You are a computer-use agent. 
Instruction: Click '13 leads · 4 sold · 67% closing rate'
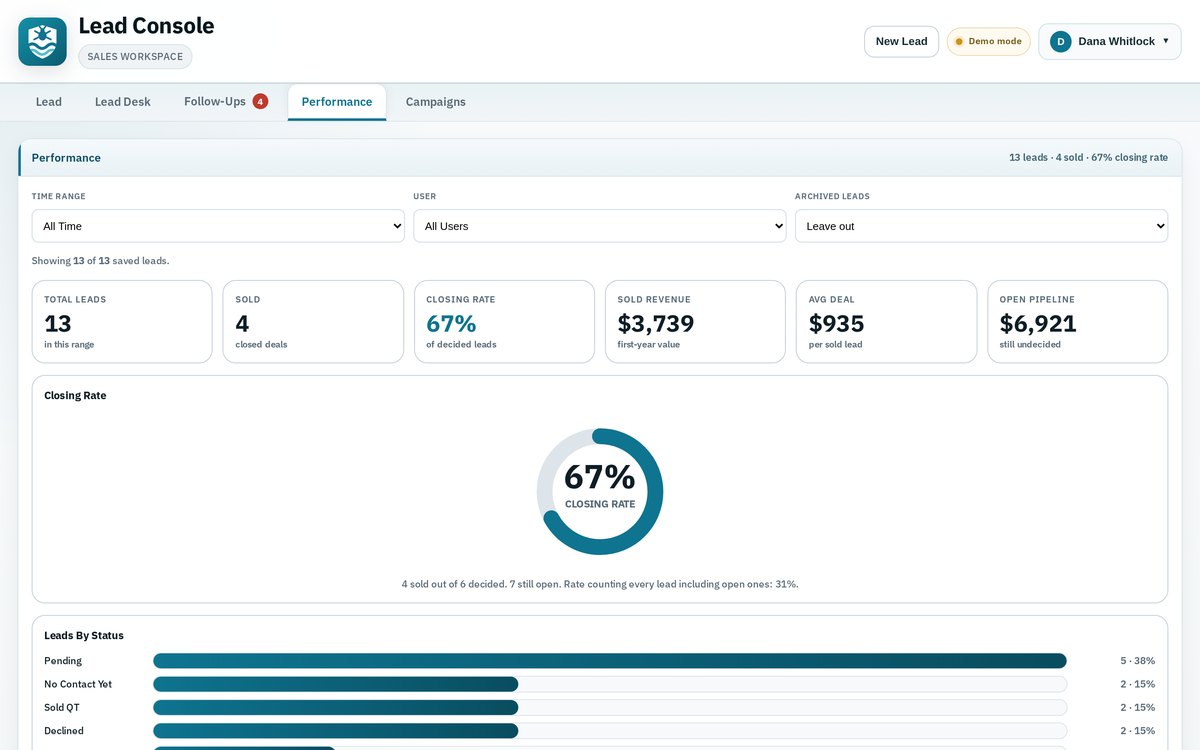tap(1088, 158)
